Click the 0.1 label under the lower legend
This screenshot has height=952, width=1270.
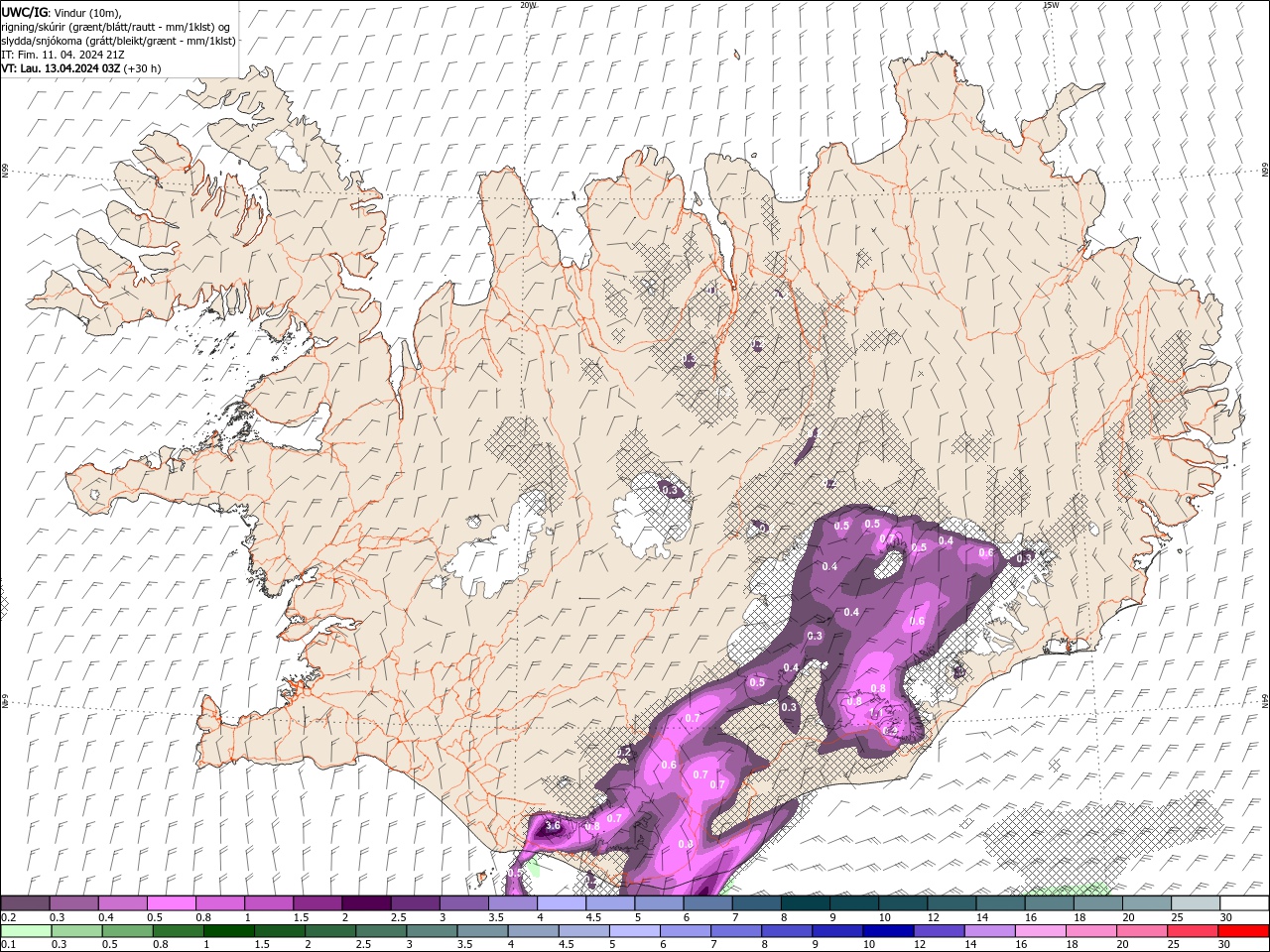8,945
